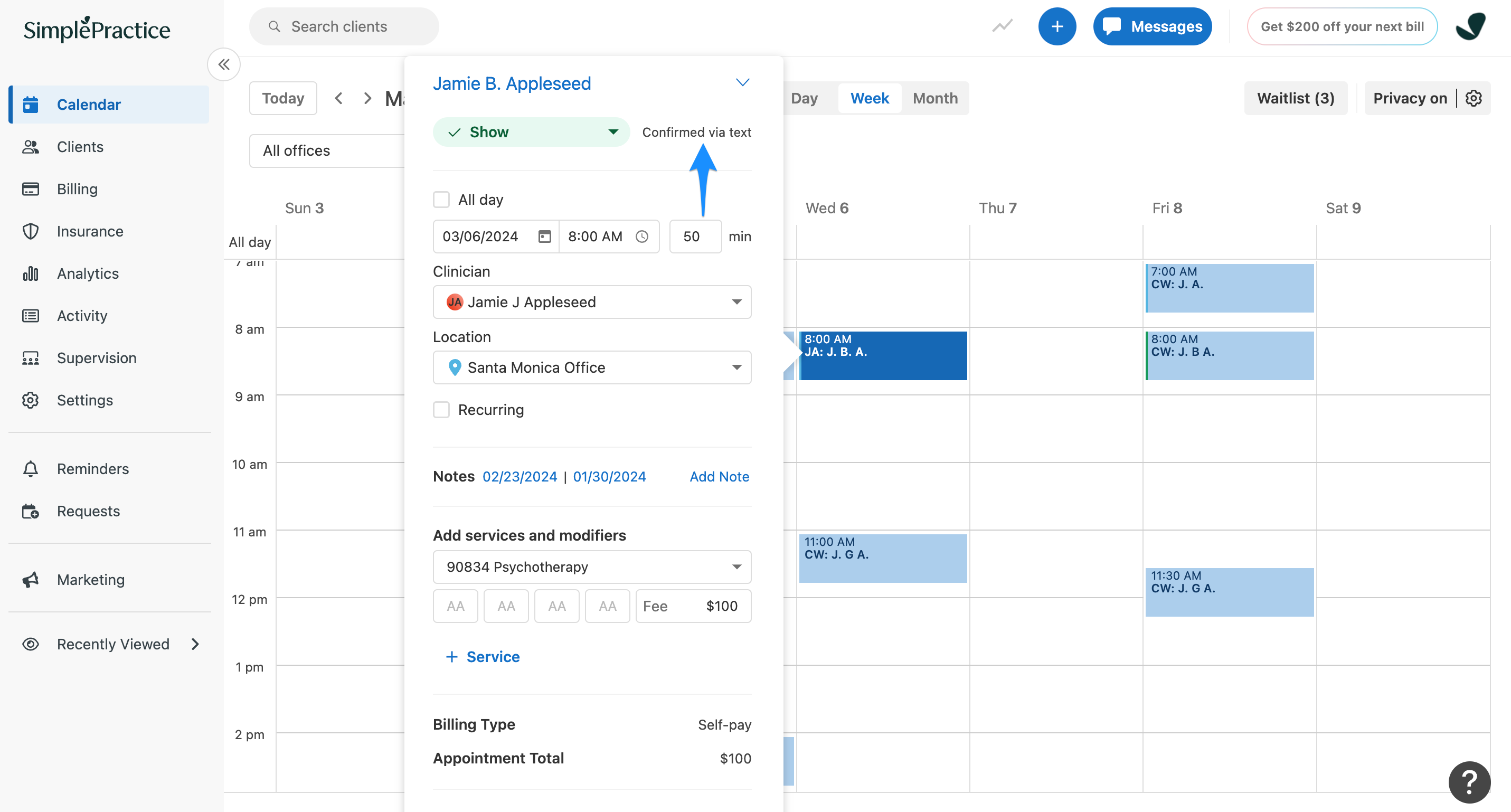Click the Reminders bell icon
This screenshot has width=1511, height=812.
[28, 468]
